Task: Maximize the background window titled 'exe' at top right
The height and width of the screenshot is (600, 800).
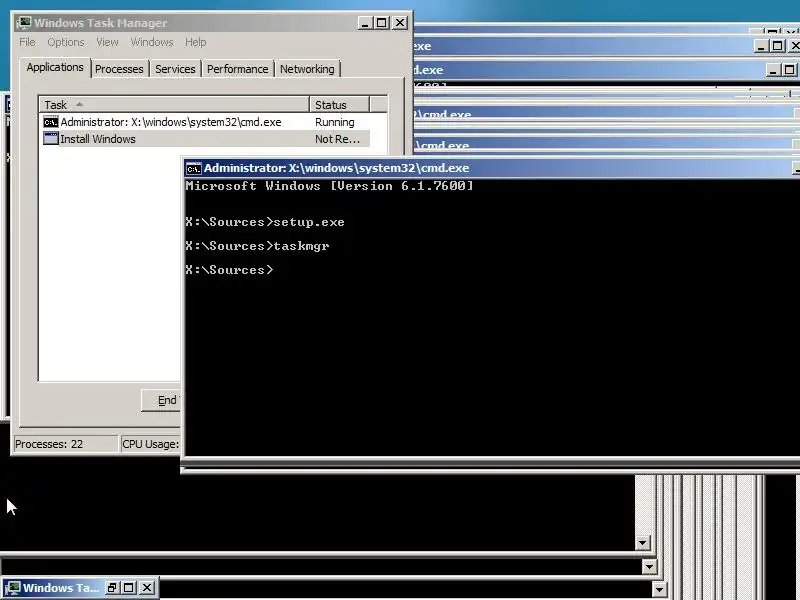Action: [x=778, y=46]
